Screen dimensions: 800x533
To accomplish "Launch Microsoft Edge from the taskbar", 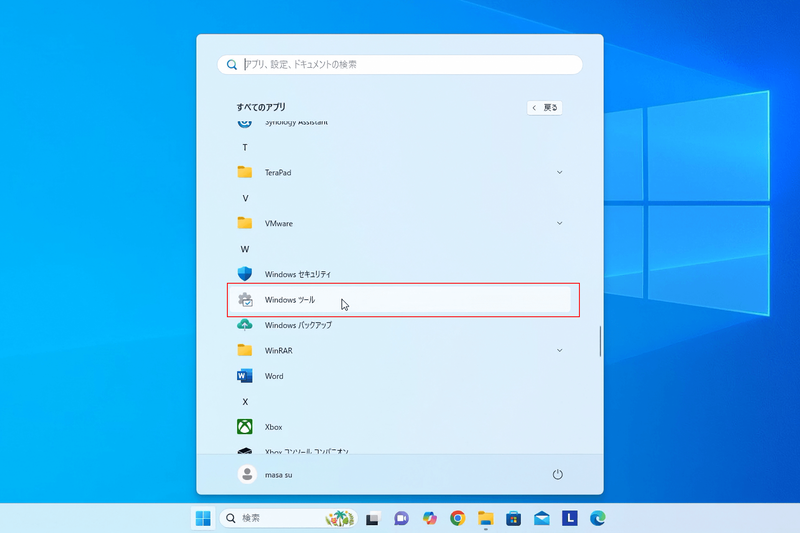I will point(598,518).
